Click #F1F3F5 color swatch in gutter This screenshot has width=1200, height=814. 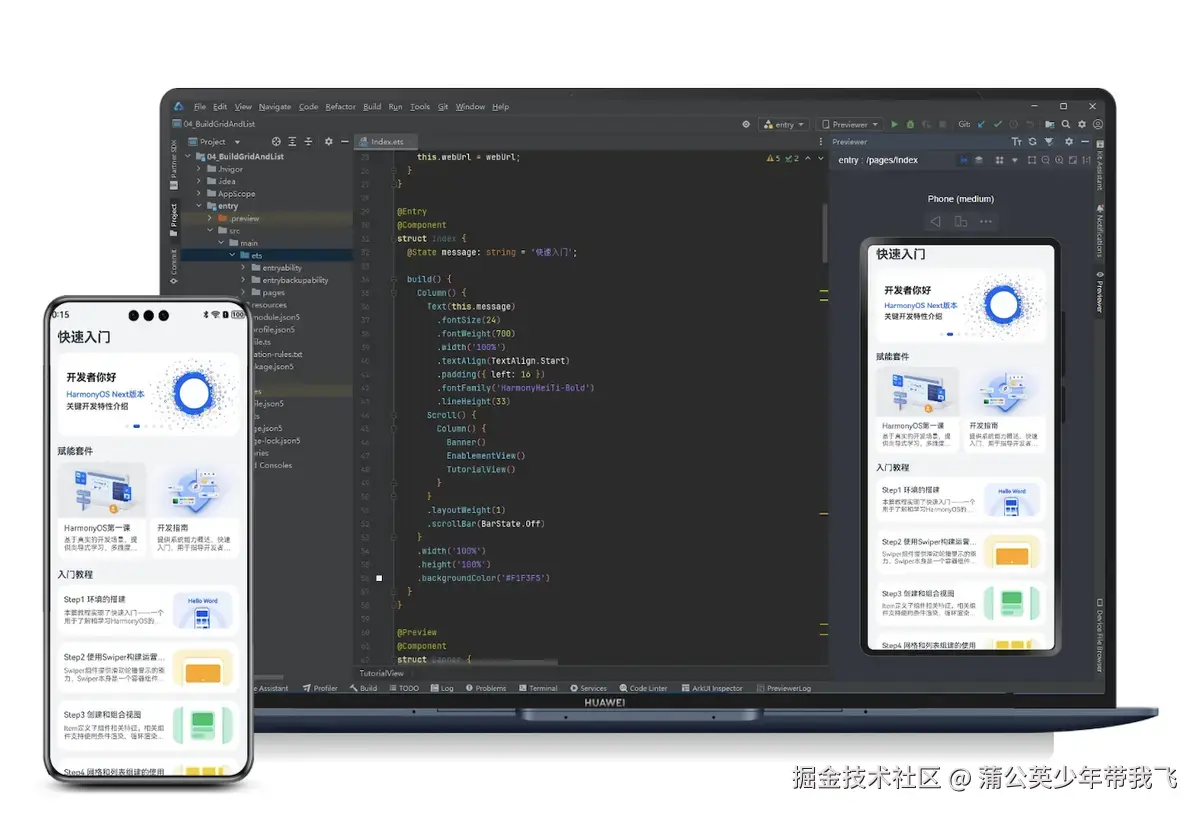tap(379, 578)
